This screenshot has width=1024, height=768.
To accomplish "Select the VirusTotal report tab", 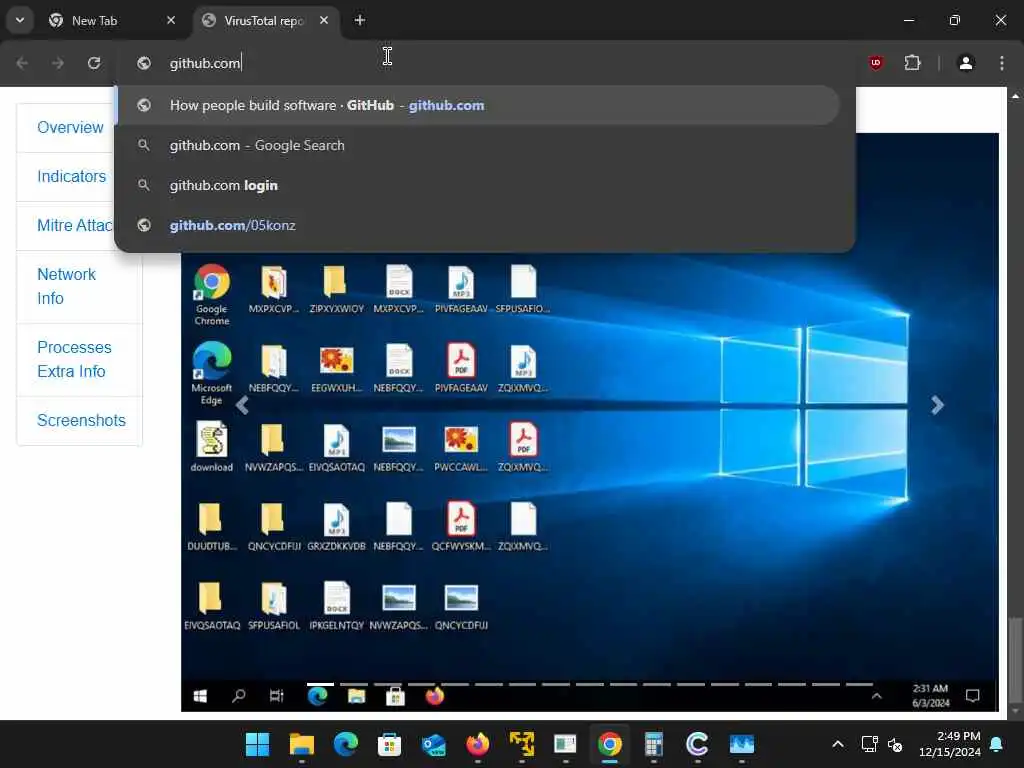I will pyautogui.click(x=264, y=20).
